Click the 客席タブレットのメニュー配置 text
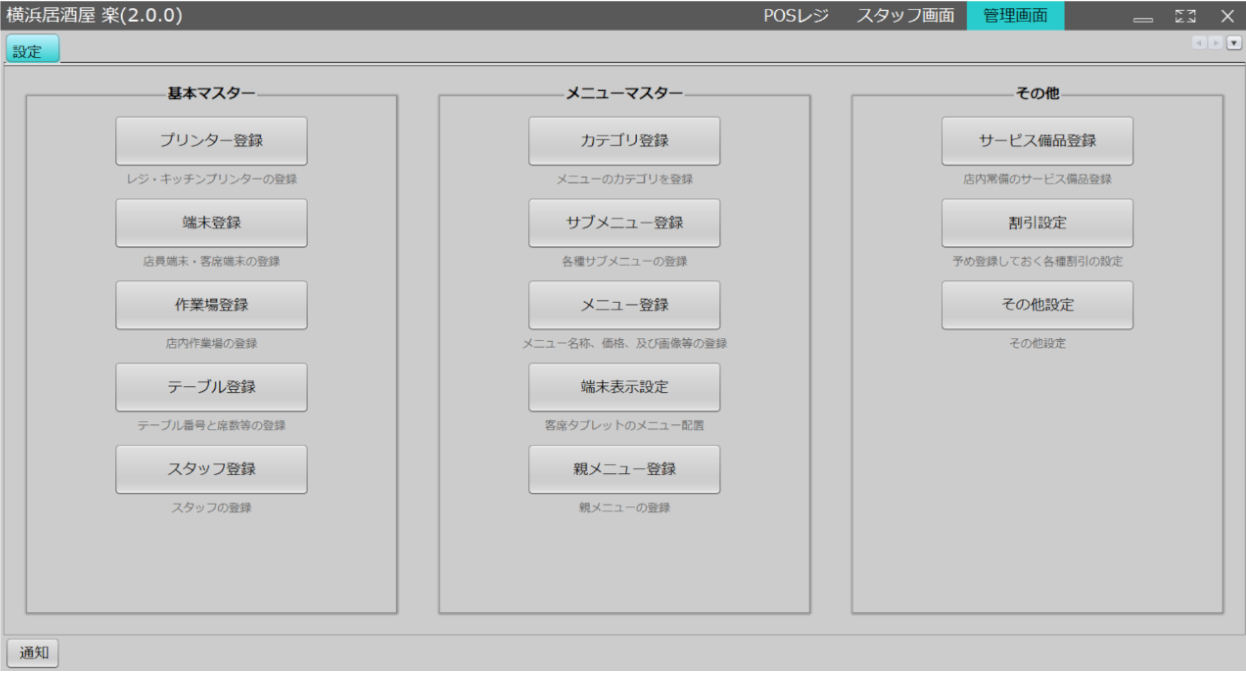 (624, 425)
